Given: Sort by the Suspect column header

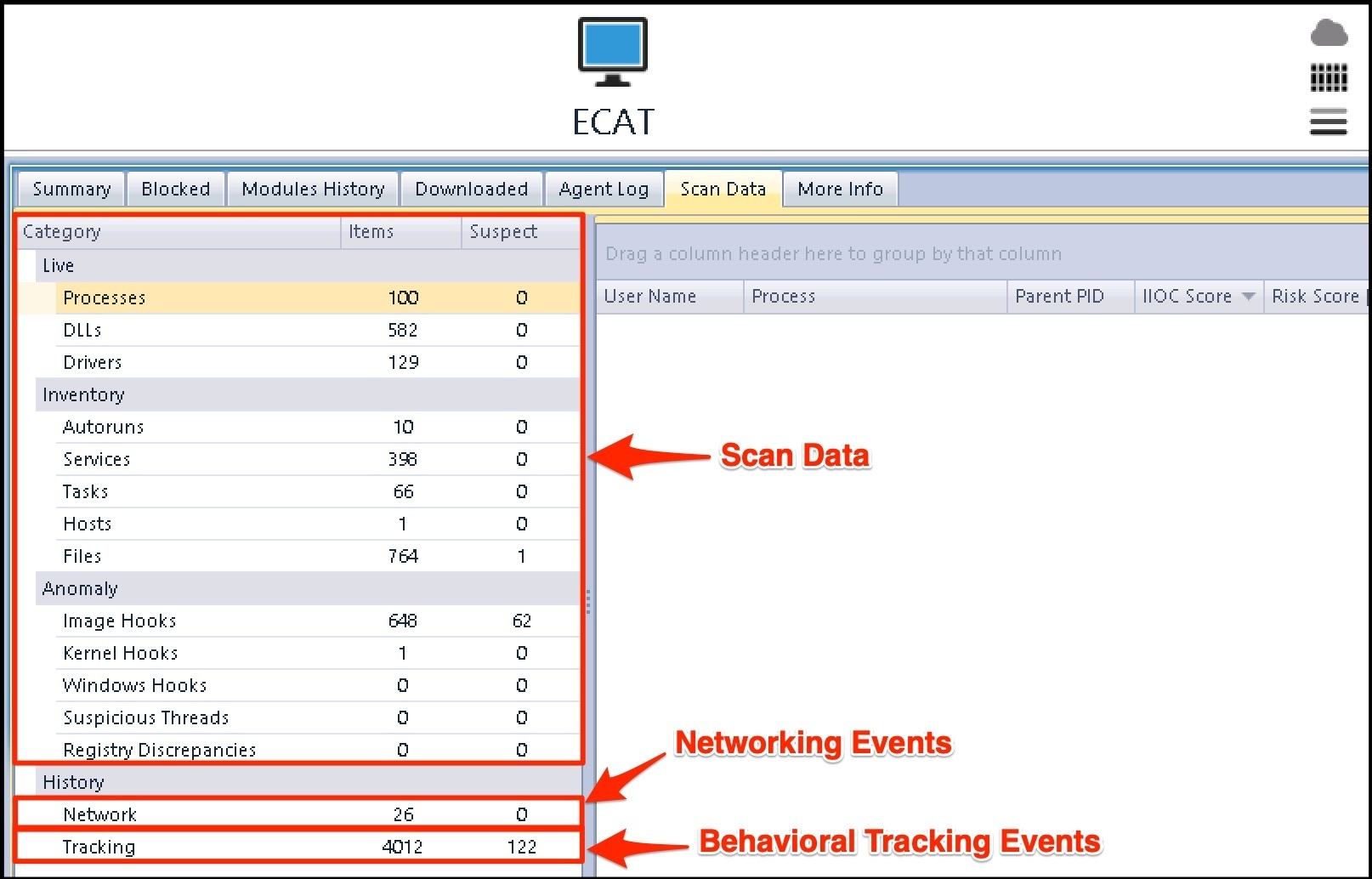Looking at the screenshot, I should click(521, 232).
